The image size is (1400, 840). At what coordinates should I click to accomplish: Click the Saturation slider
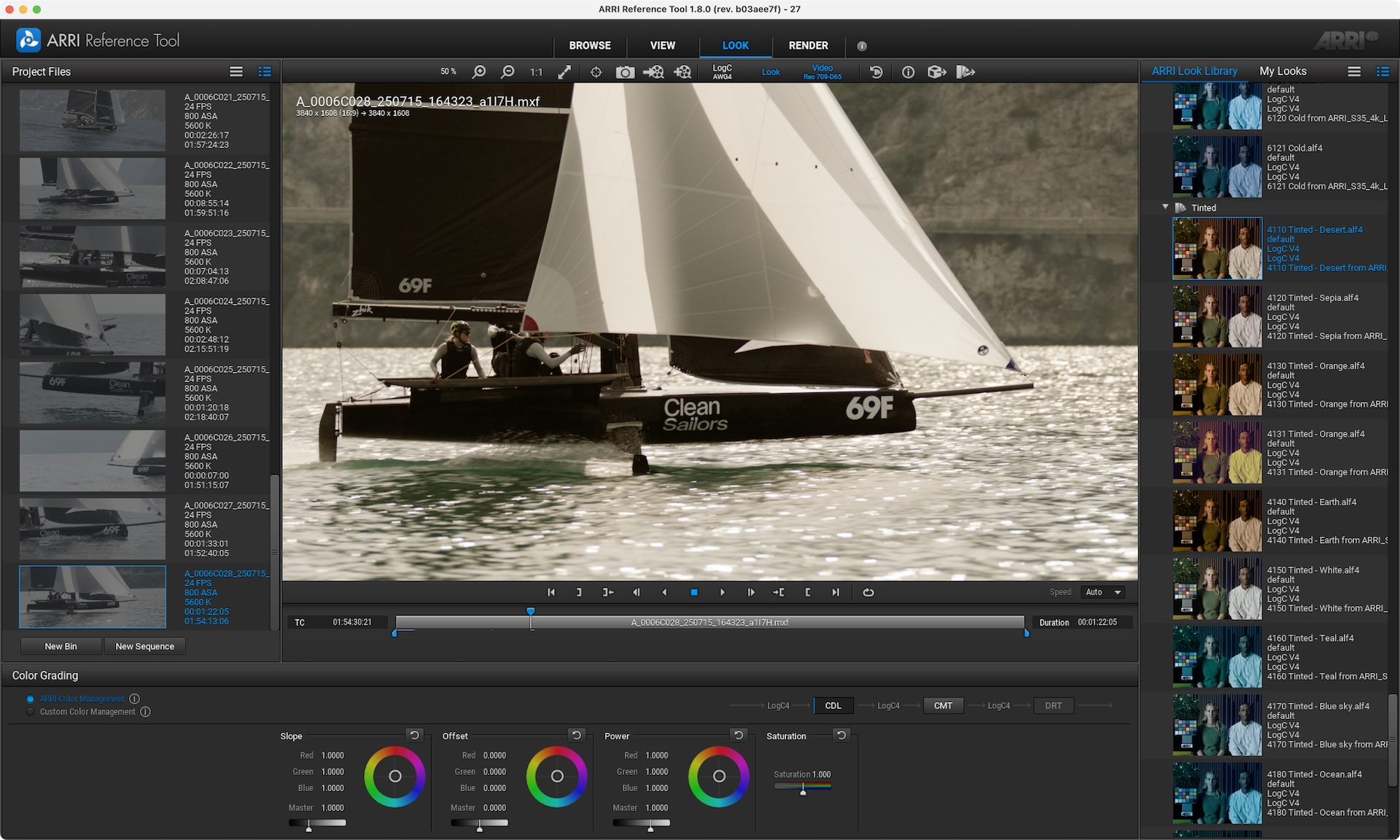pos(803,787)
